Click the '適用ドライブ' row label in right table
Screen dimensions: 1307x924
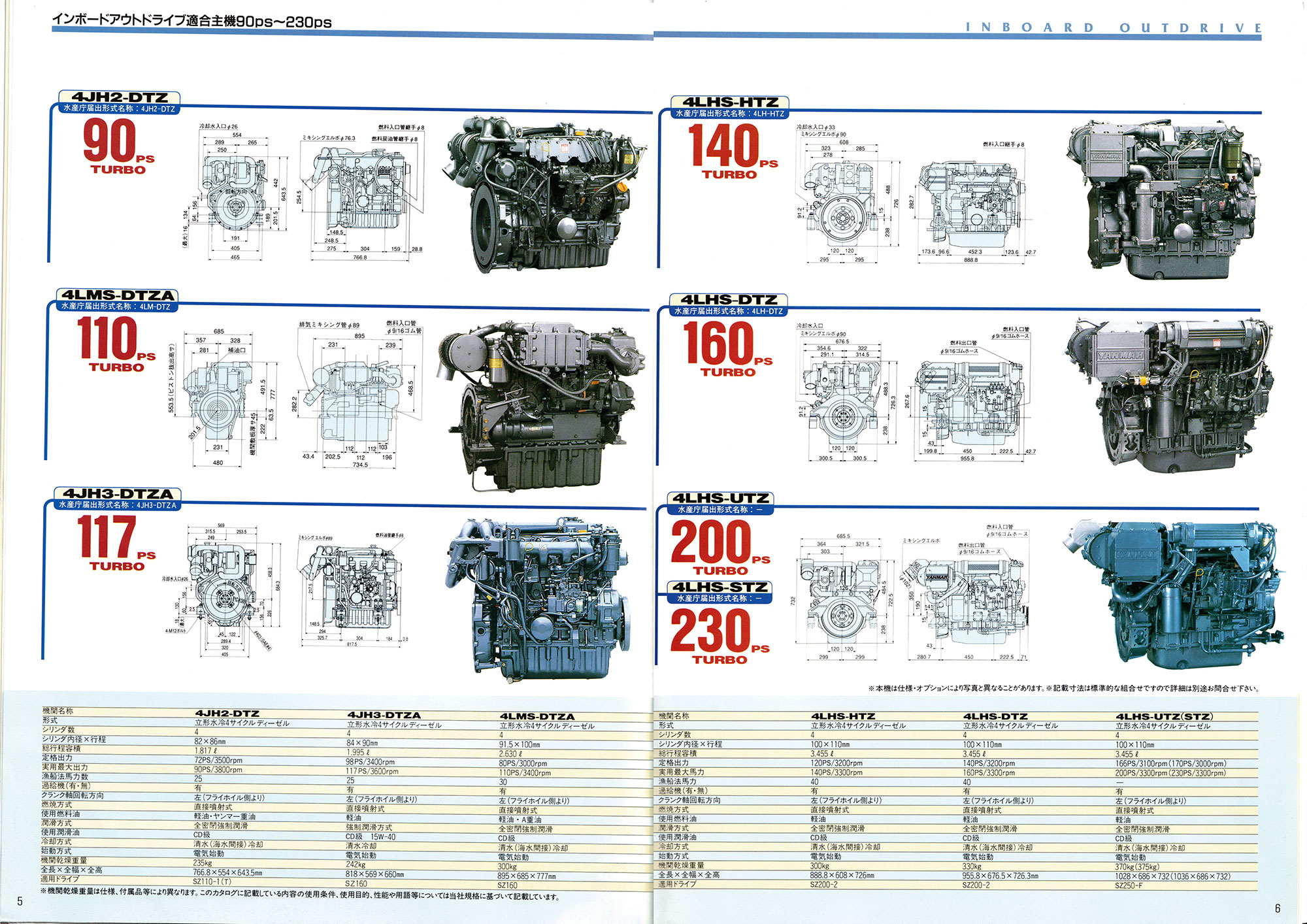click(x=677, y=883)
